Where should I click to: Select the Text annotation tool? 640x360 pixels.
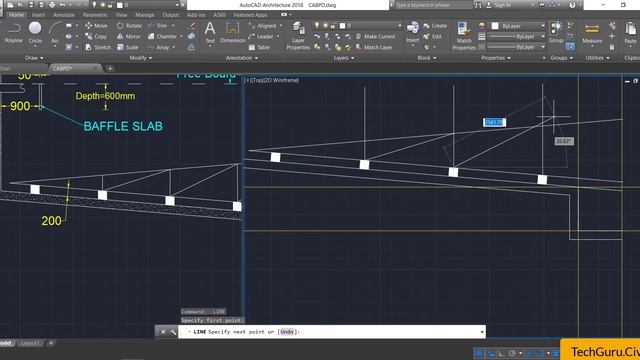[210, 33]
